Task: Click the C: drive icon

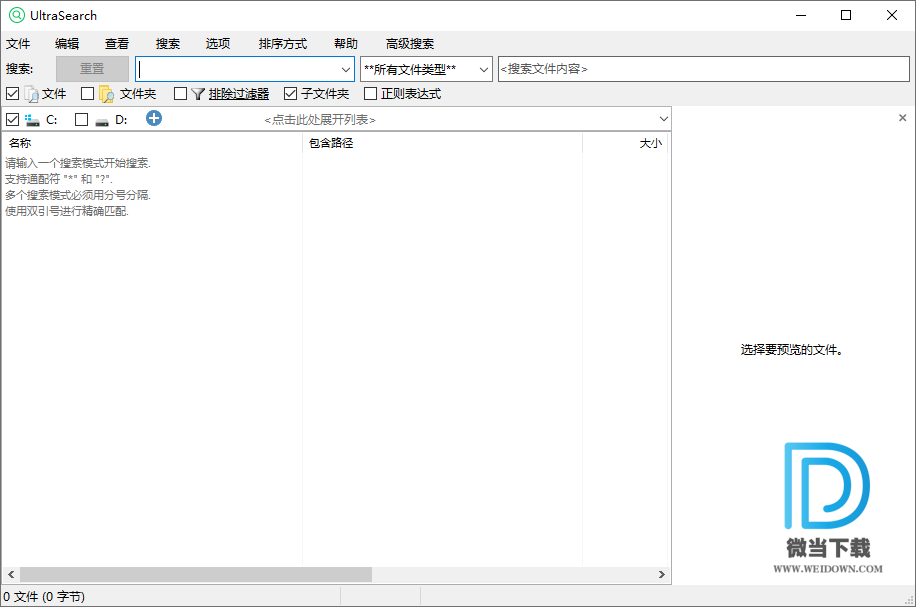Action: tap(32, 120)
